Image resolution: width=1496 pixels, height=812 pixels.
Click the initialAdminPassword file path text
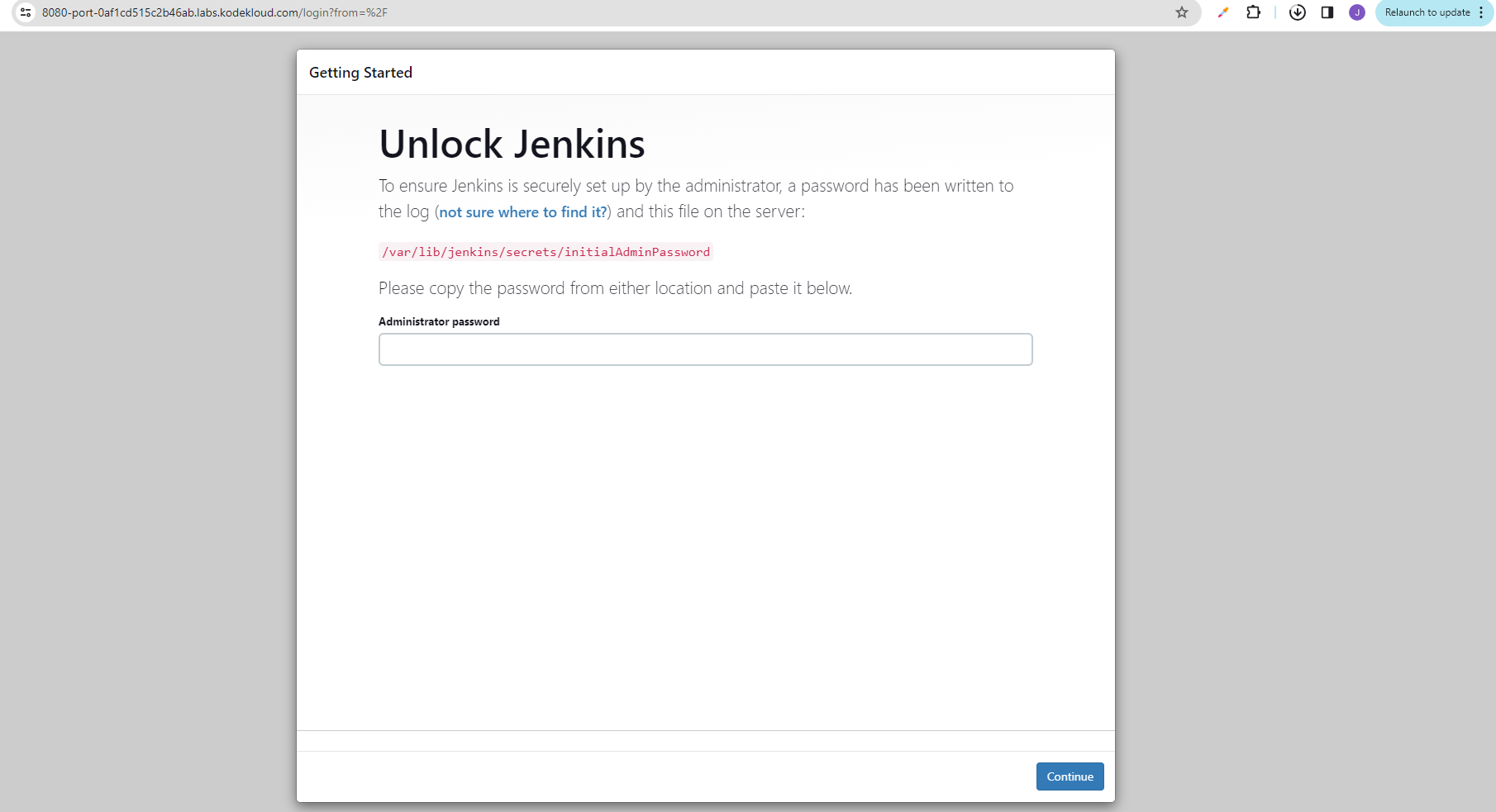(546, 252)
